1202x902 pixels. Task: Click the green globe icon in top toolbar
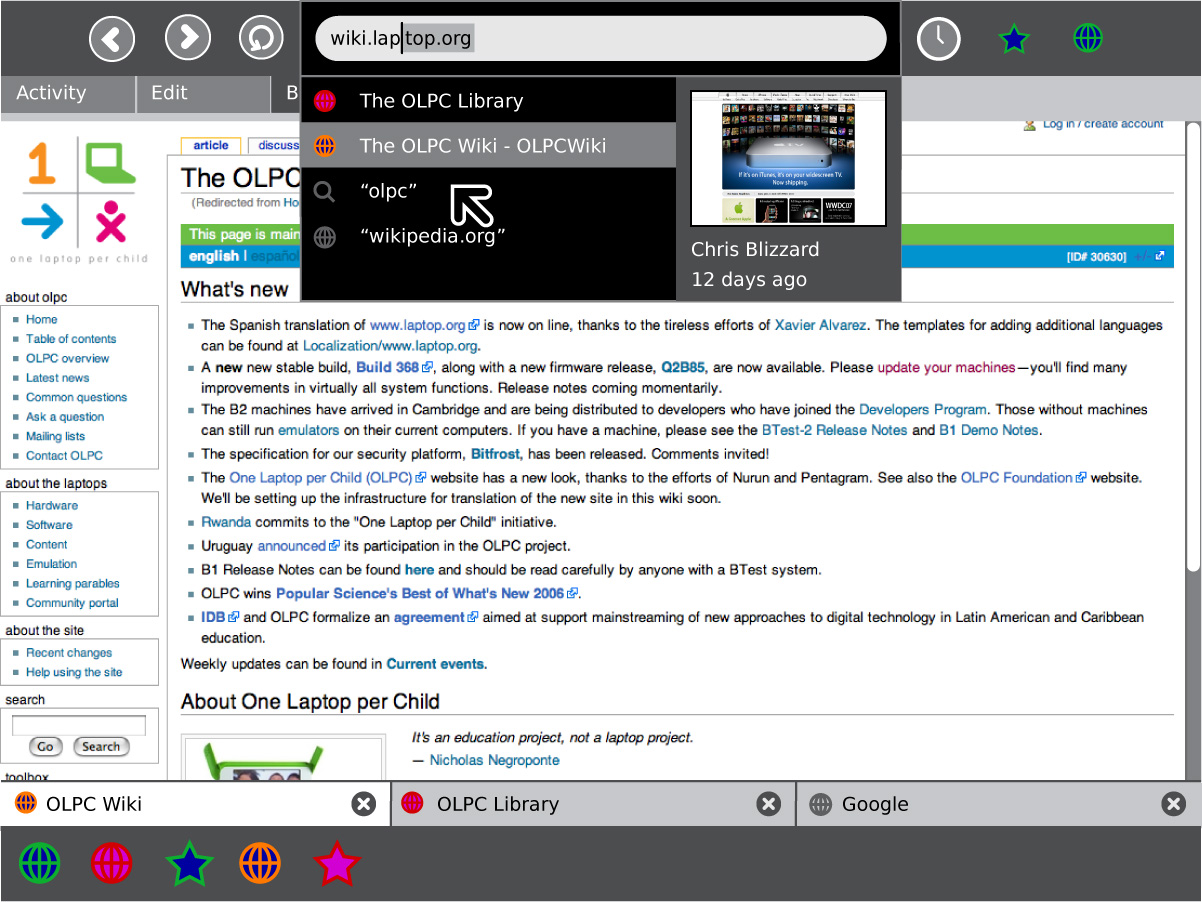1088,39
